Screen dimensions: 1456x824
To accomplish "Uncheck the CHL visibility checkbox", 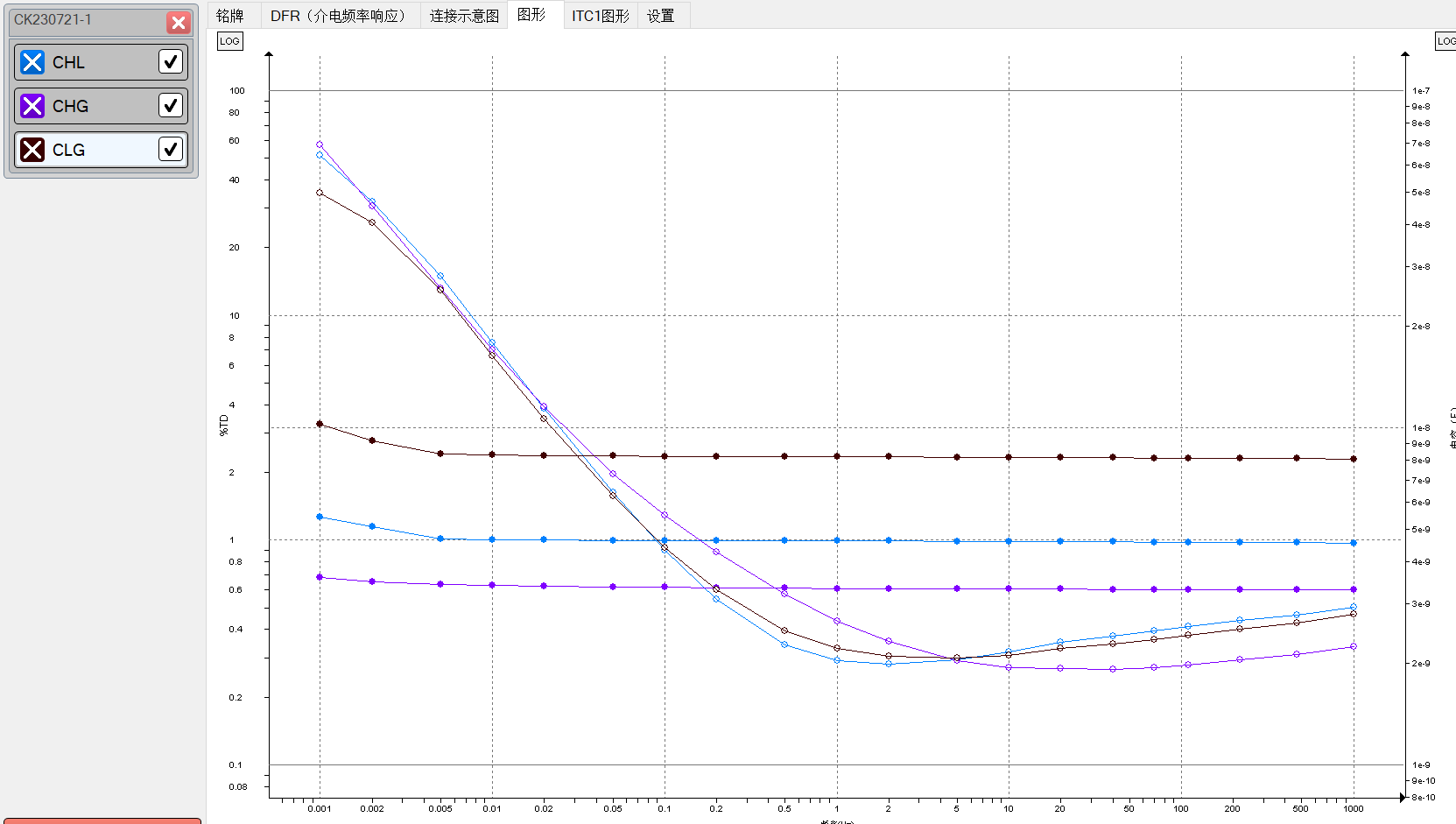I will [171, 61].
